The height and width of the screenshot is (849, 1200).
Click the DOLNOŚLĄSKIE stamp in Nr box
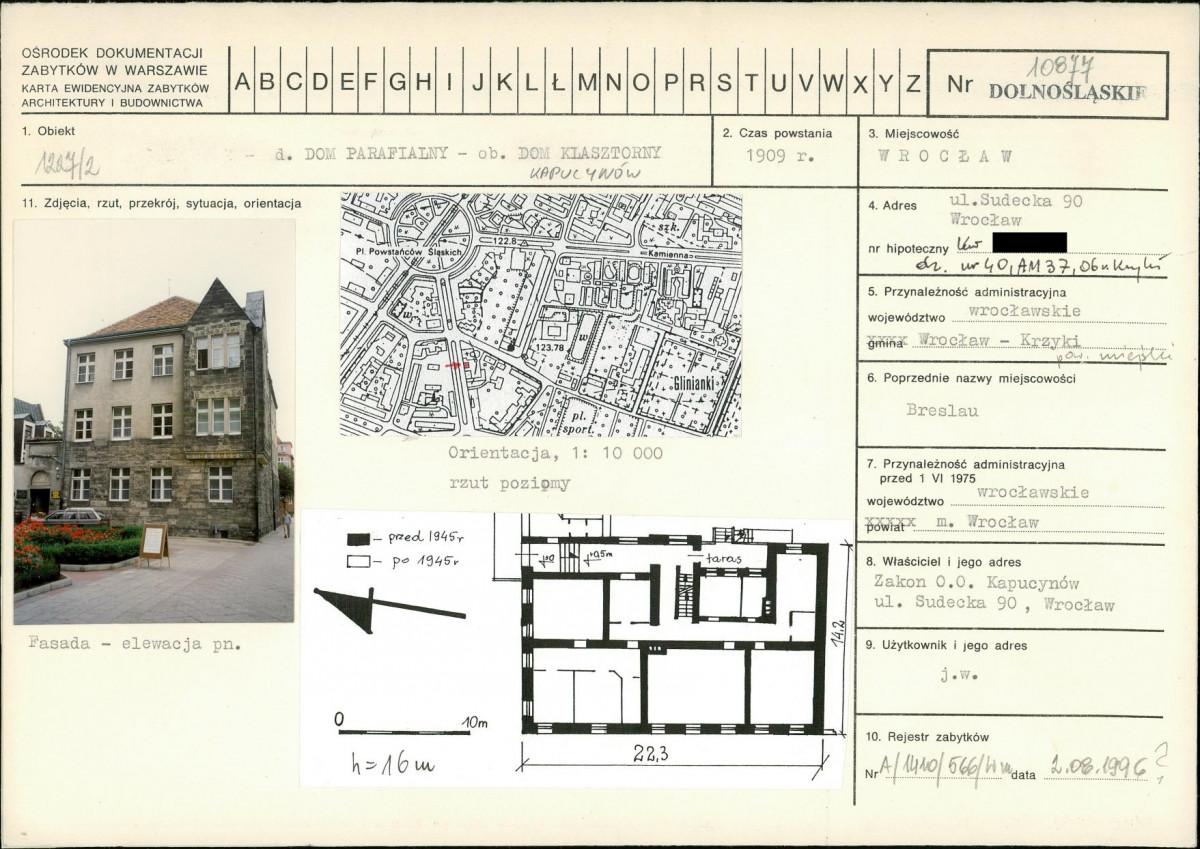tap(1066, 92)
